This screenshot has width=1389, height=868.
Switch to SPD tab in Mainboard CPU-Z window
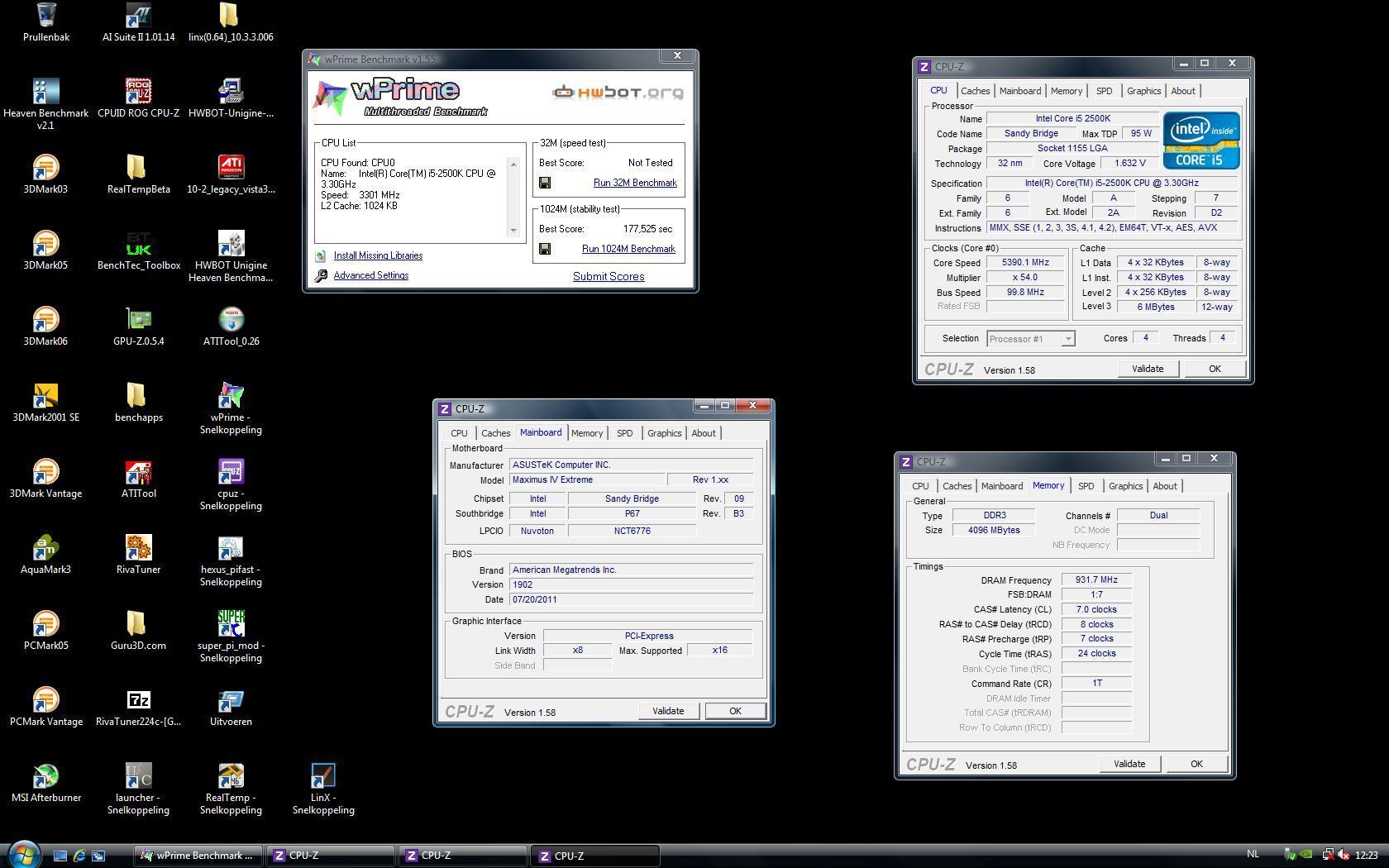624,433
